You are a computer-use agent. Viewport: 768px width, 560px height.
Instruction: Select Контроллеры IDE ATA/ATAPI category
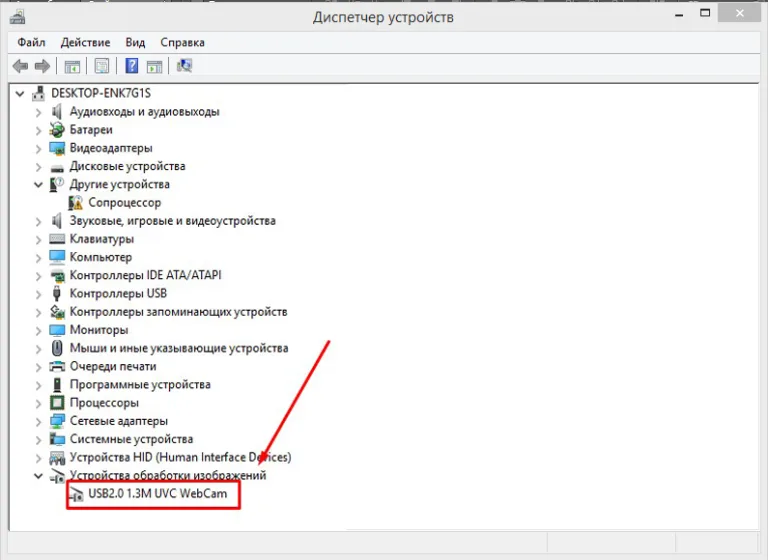[x=145, y=275]
